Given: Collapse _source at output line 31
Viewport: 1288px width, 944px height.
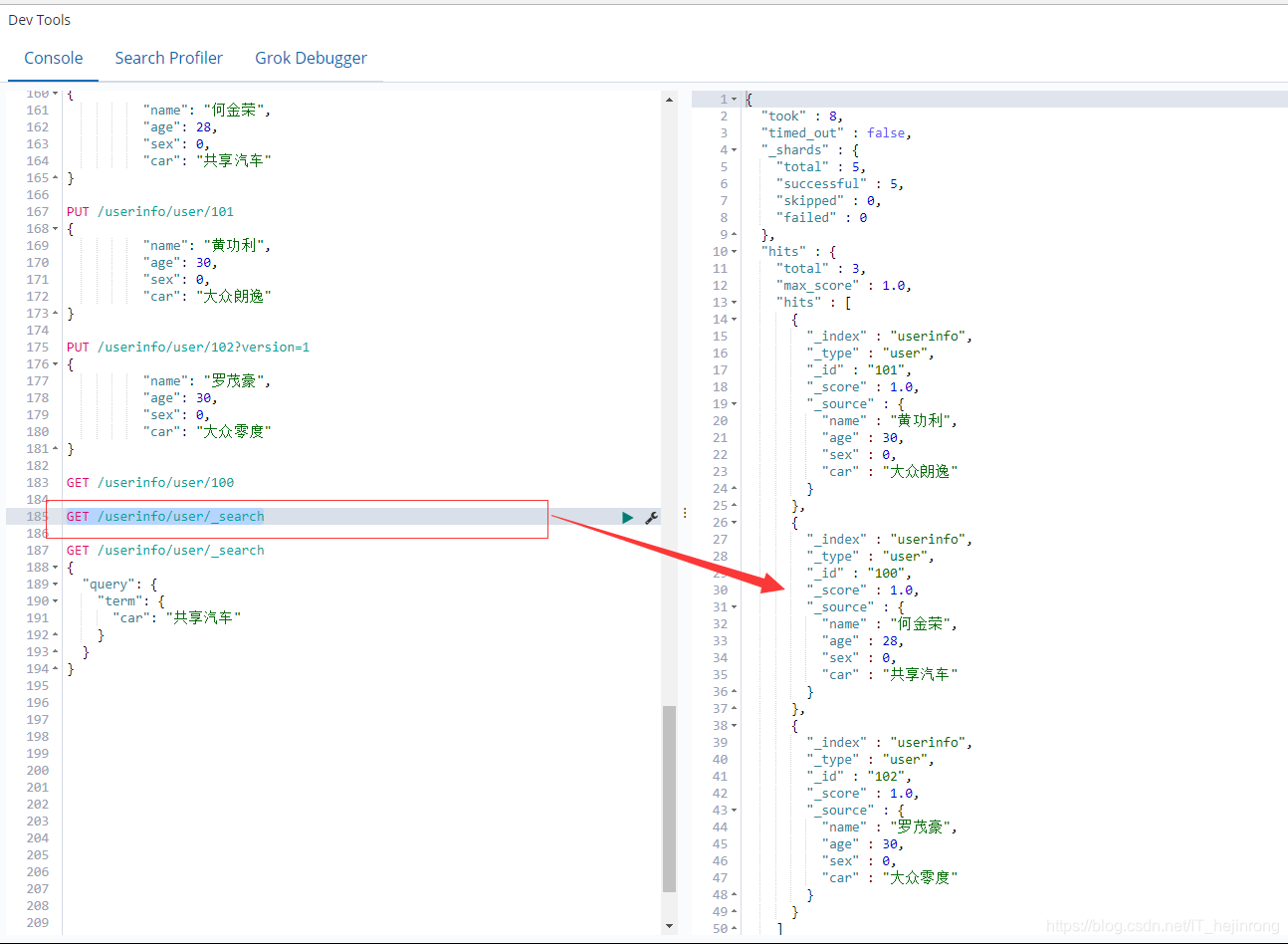Looking at the screenshot, I should [735, 607].
